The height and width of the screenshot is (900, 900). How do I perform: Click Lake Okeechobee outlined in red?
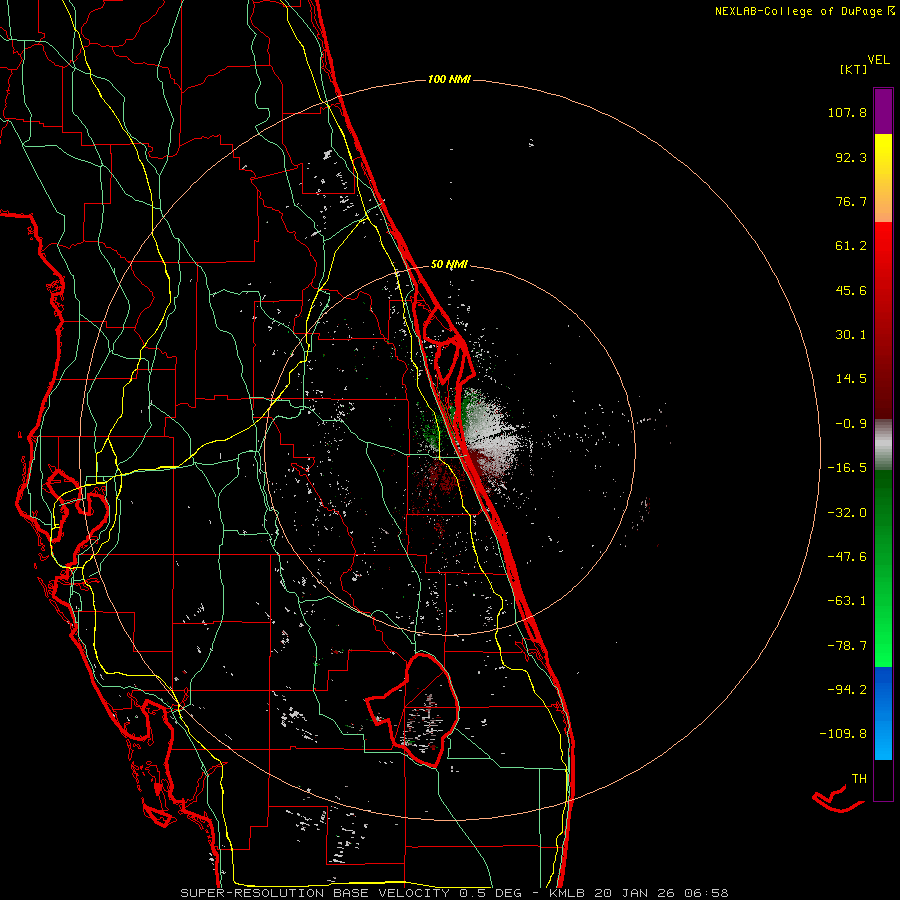tap(414, 710)
